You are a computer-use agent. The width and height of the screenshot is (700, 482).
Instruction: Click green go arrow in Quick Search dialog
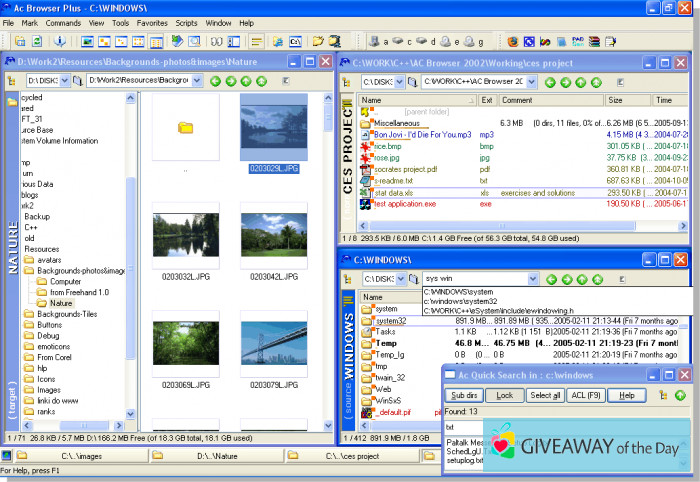click(680, 395)
